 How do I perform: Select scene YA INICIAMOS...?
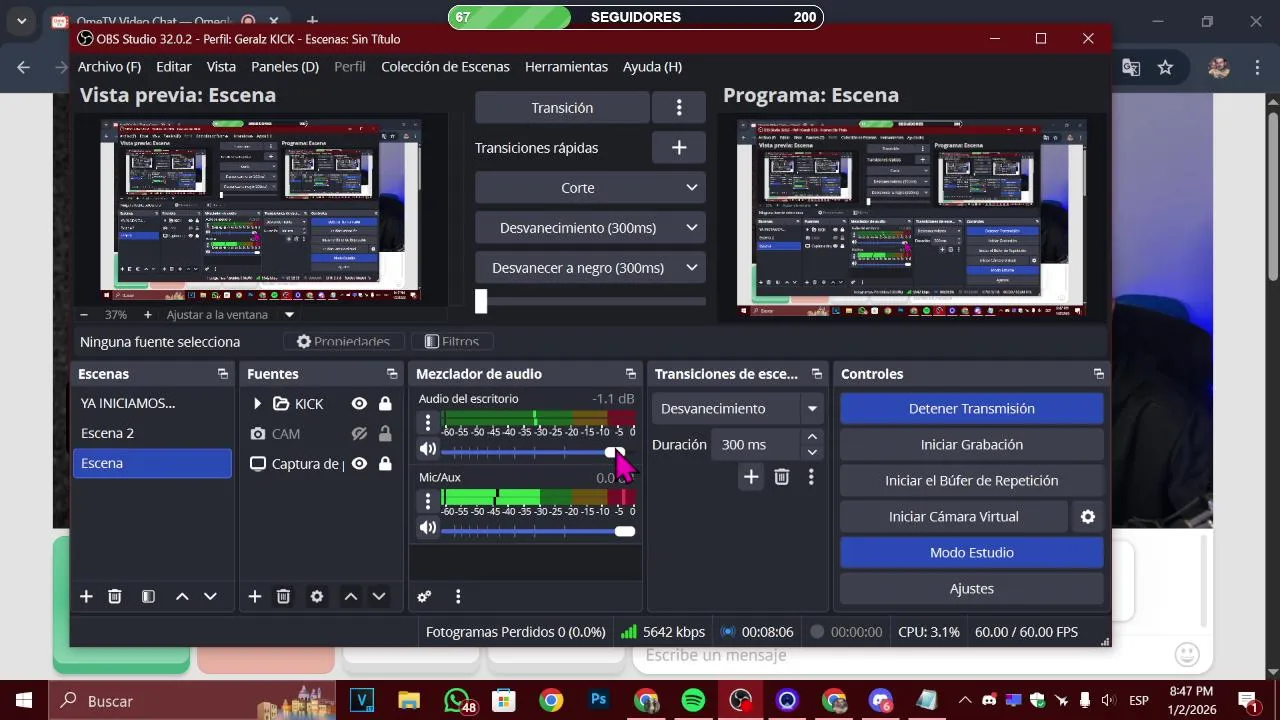(152, 403)
